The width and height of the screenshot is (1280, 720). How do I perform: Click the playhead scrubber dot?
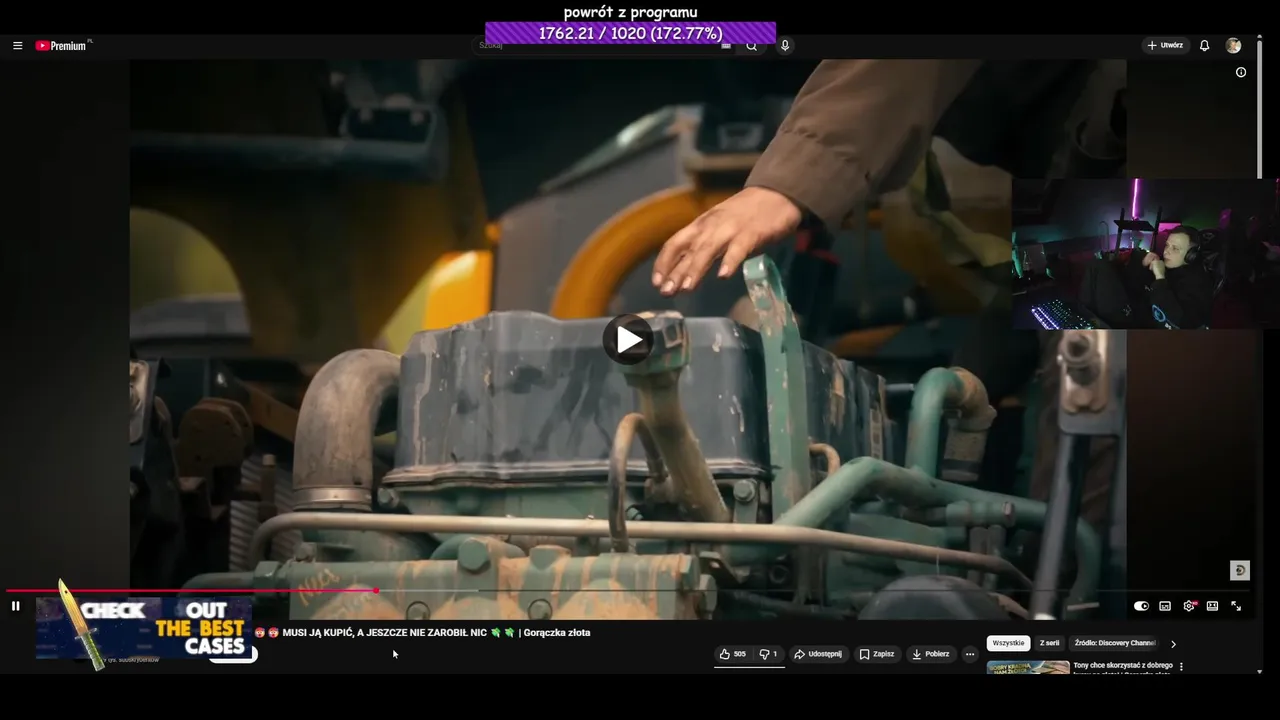tap(376, 591)
